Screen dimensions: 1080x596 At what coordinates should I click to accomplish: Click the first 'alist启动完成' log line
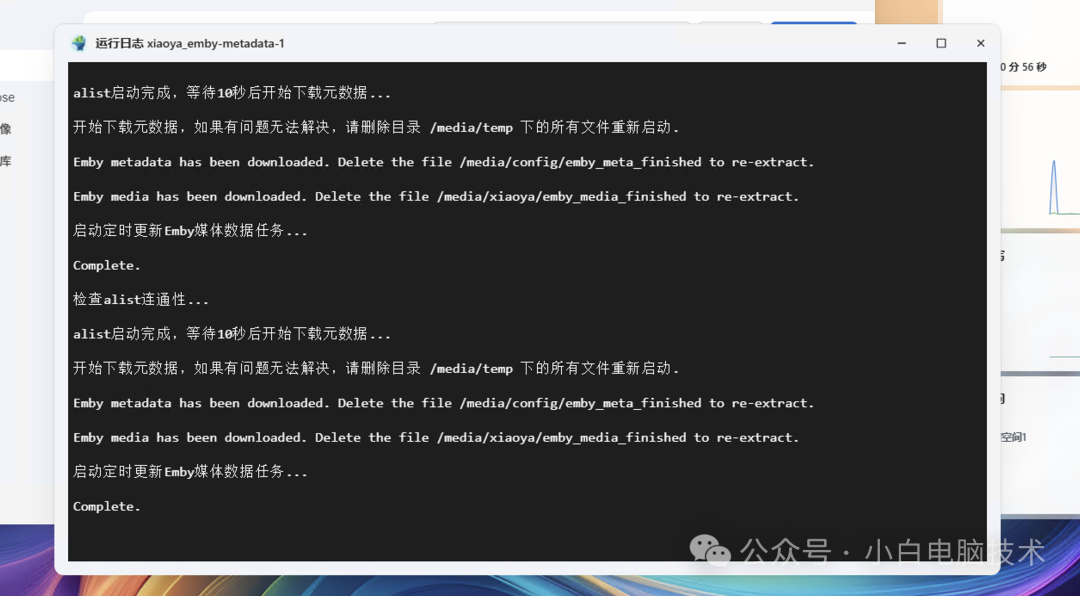click(232, 93)
